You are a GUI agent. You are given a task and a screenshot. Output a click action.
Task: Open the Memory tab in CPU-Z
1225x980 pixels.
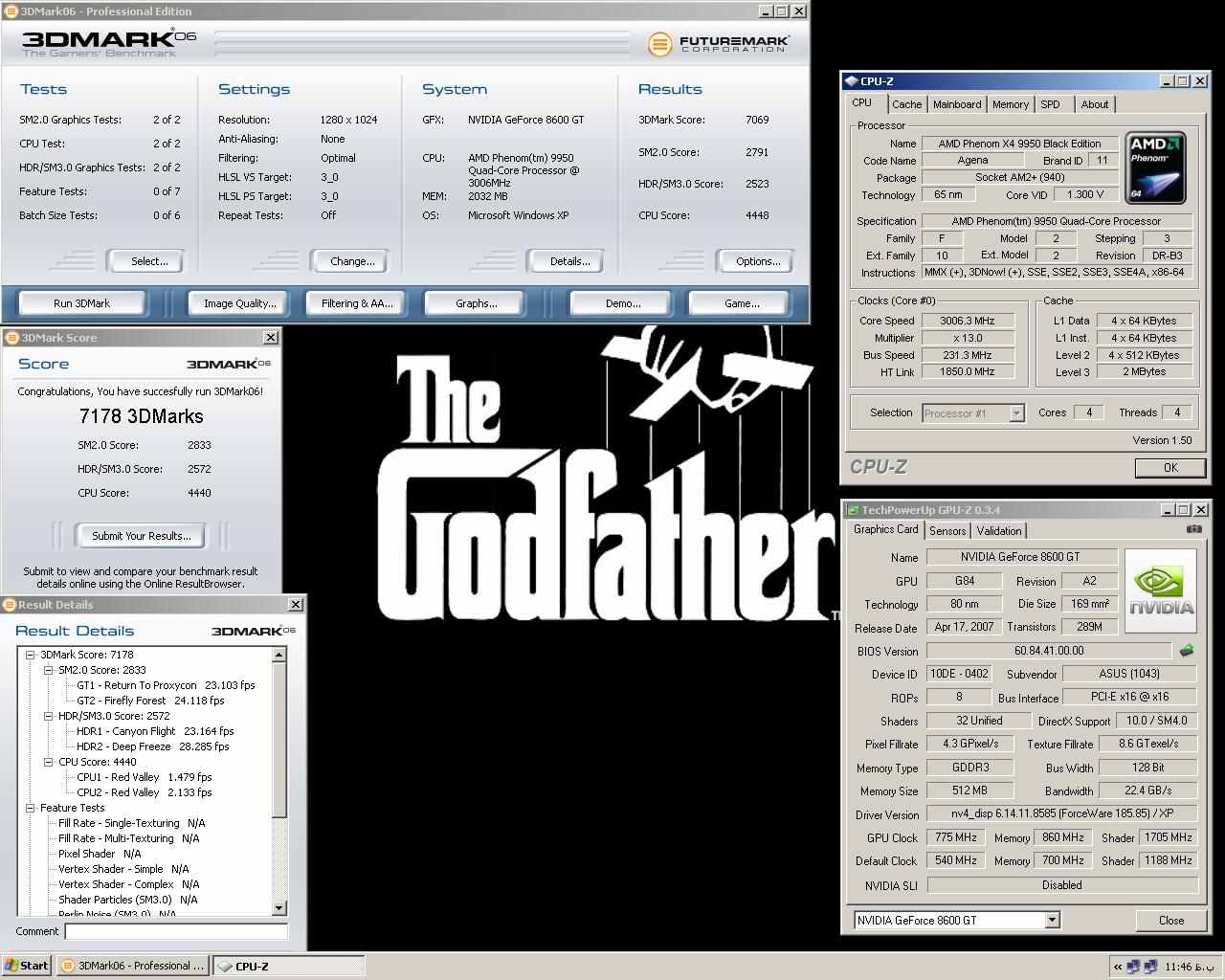click(1011, 104)
